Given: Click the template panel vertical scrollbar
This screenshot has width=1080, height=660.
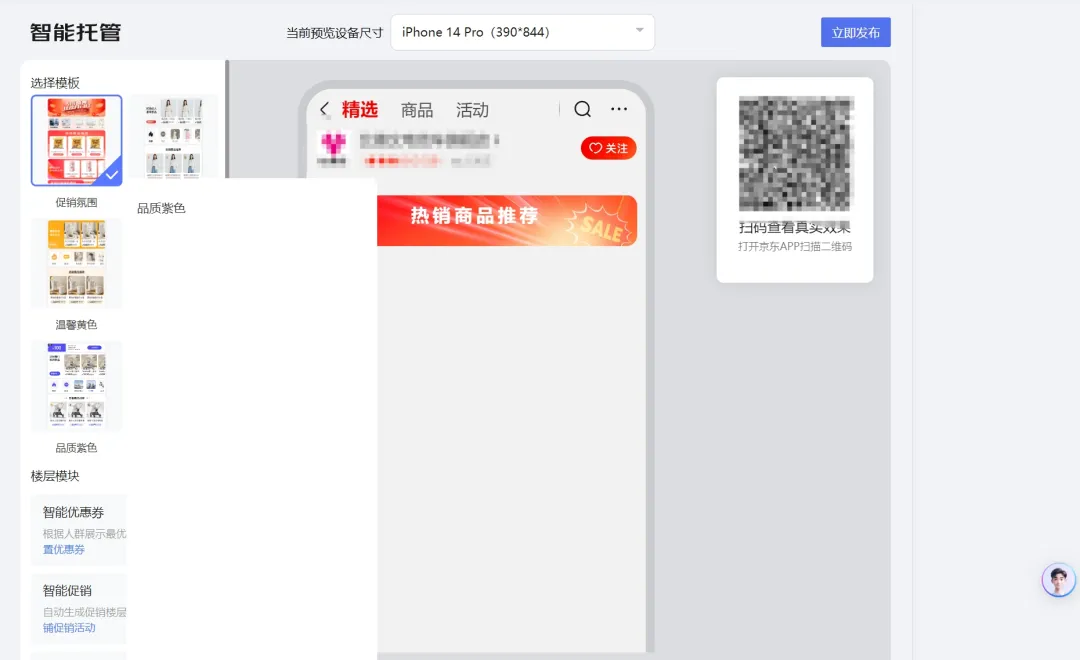Looking at the screenshot, I should click(227, 119).
